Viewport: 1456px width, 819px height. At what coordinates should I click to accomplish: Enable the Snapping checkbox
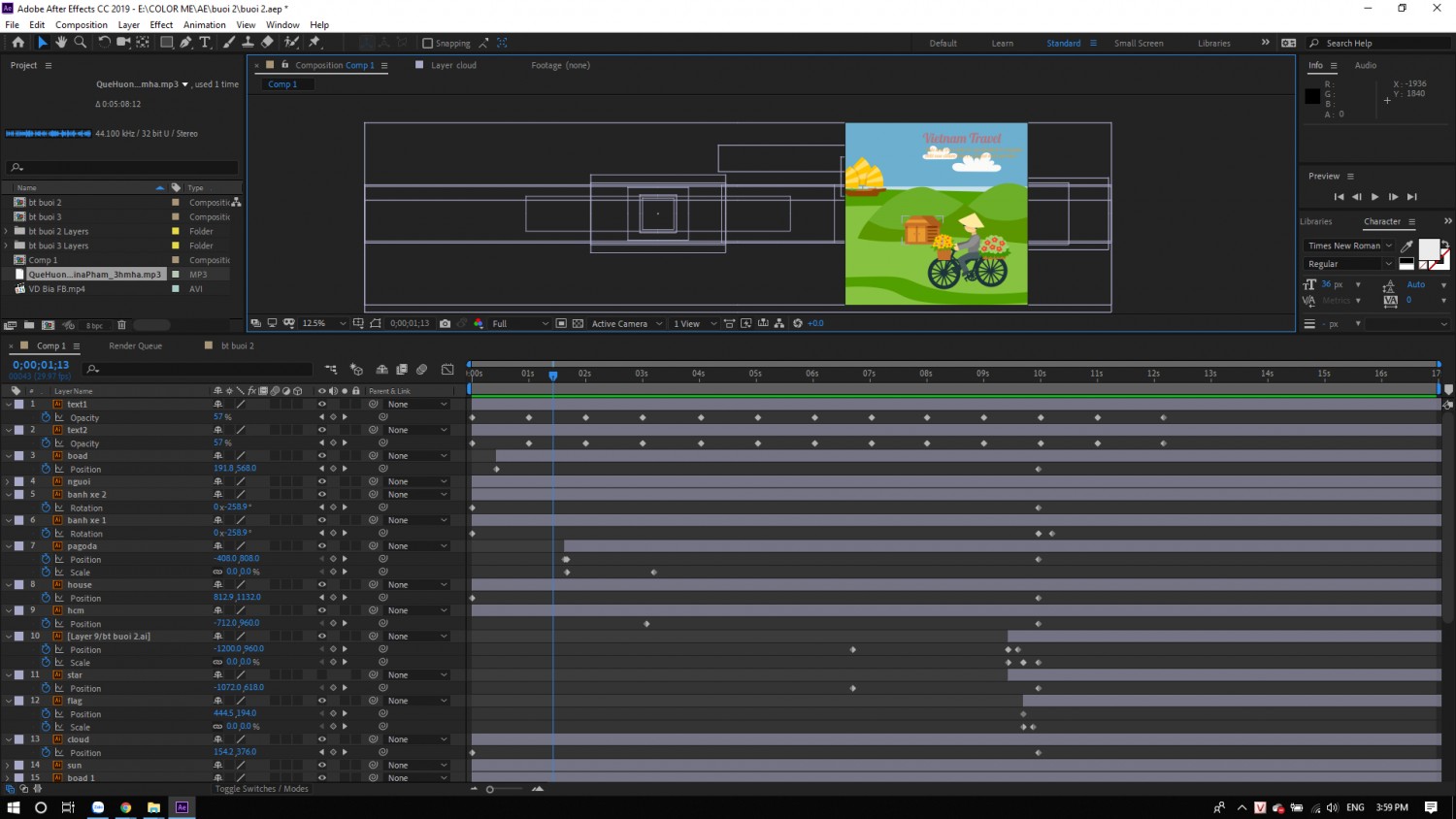pyautogui.click(x=427, y=44)
